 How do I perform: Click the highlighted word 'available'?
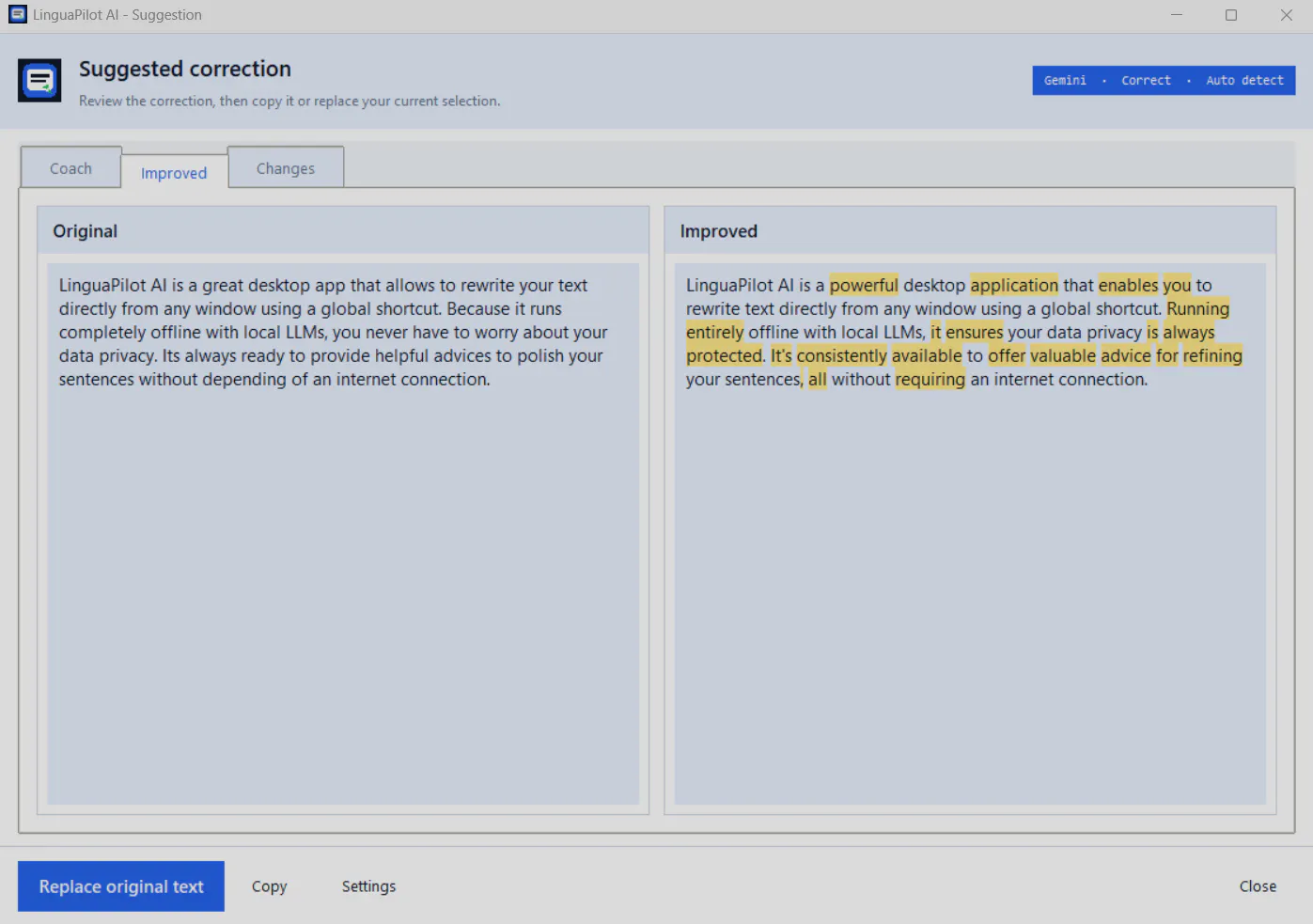point(927,355)
